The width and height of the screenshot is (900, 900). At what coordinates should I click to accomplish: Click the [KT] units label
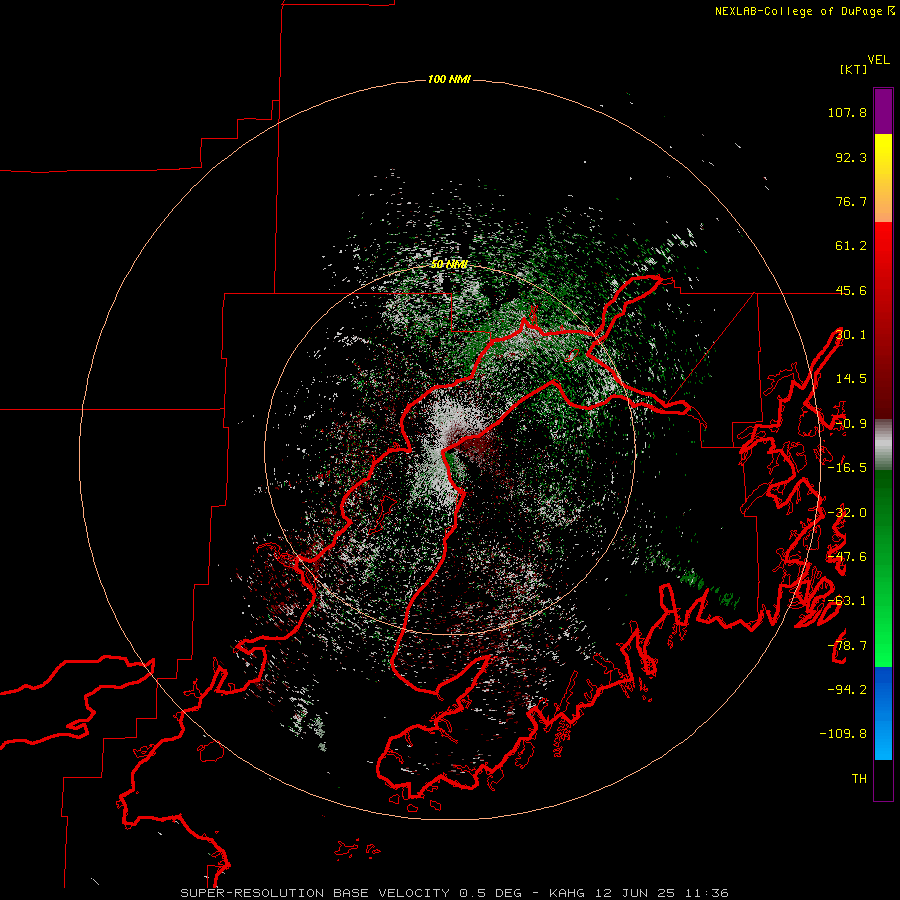(x=854, y=69)
